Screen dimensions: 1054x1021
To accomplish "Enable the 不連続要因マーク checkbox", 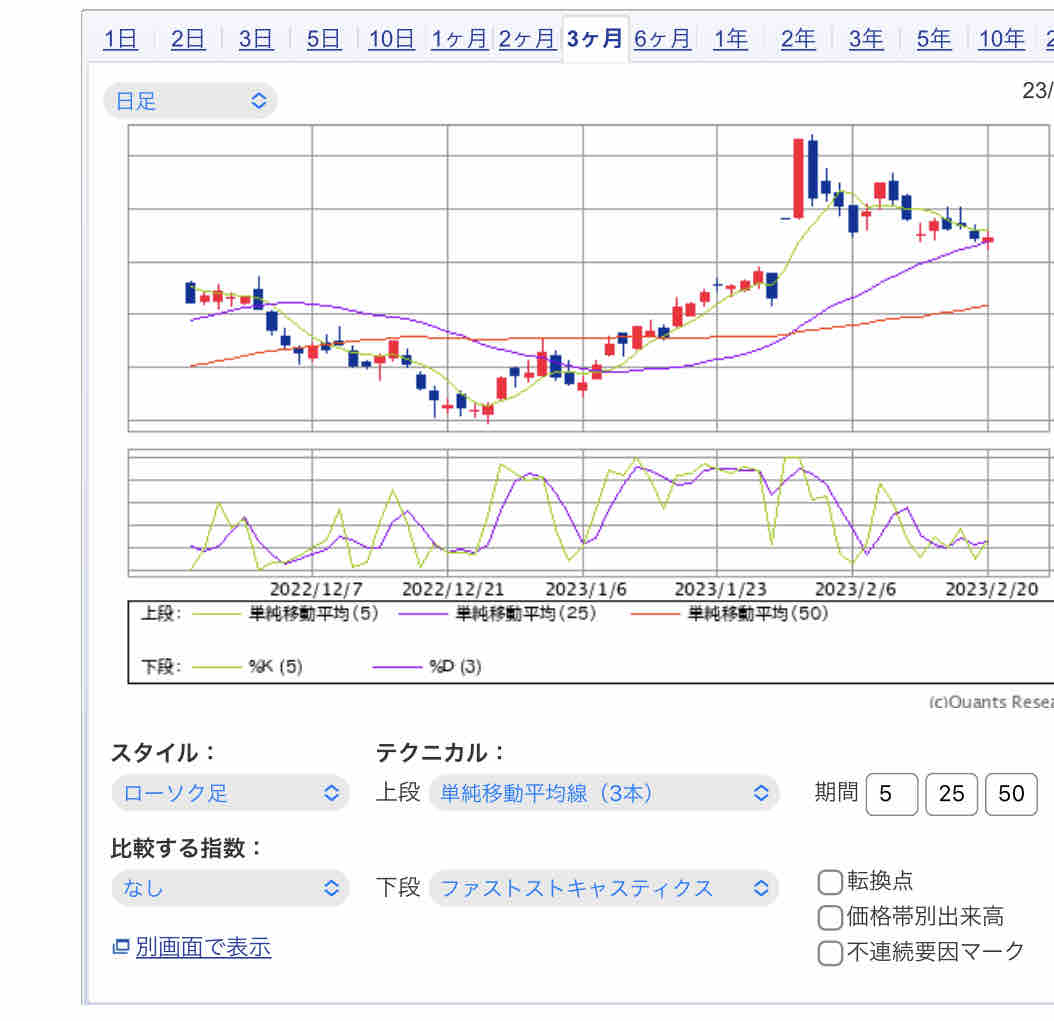I will coord(830,952).
